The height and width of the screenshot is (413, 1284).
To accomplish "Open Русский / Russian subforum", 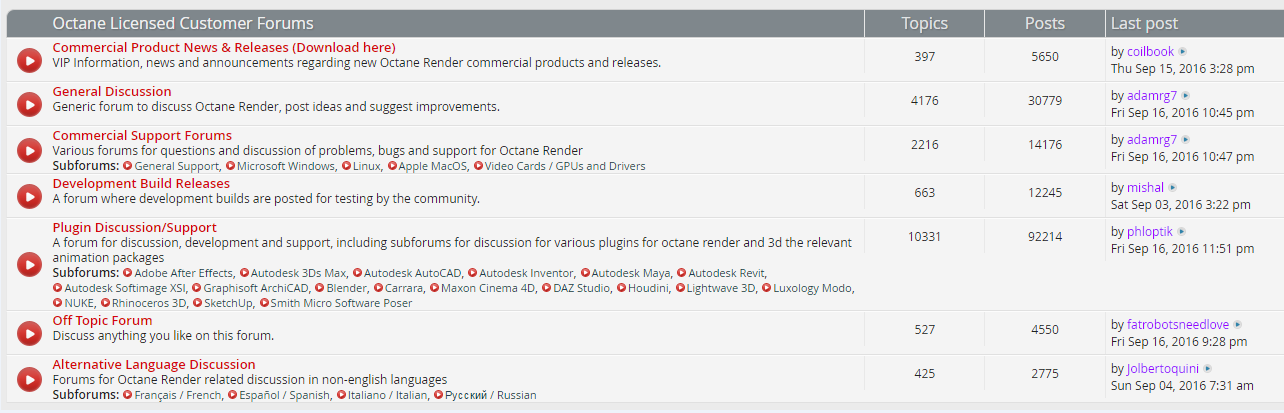I will point(490,395).
